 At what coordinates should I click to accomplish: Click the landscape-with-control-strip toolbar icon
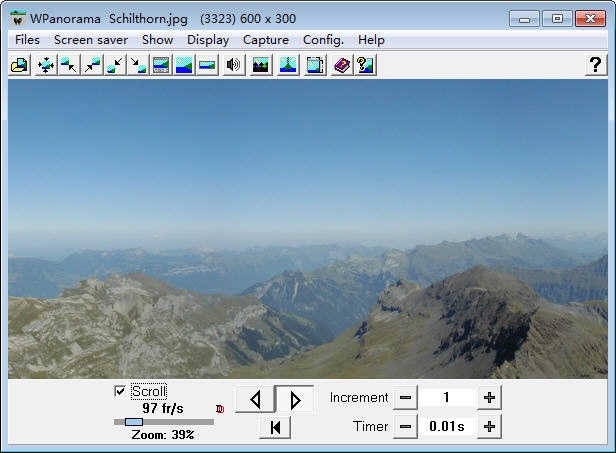[x=161, y=65]
